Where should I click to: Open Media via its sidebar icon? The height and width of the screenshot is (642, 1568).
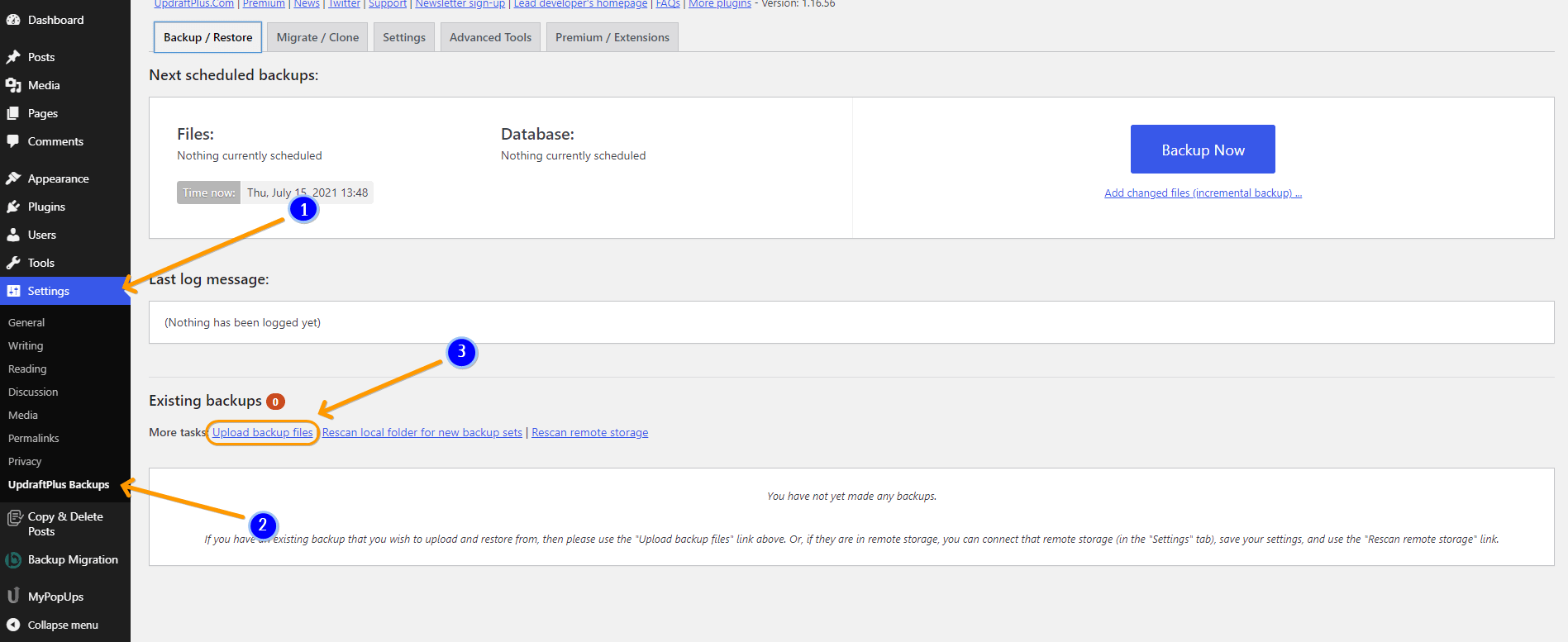tap(13, 85)
